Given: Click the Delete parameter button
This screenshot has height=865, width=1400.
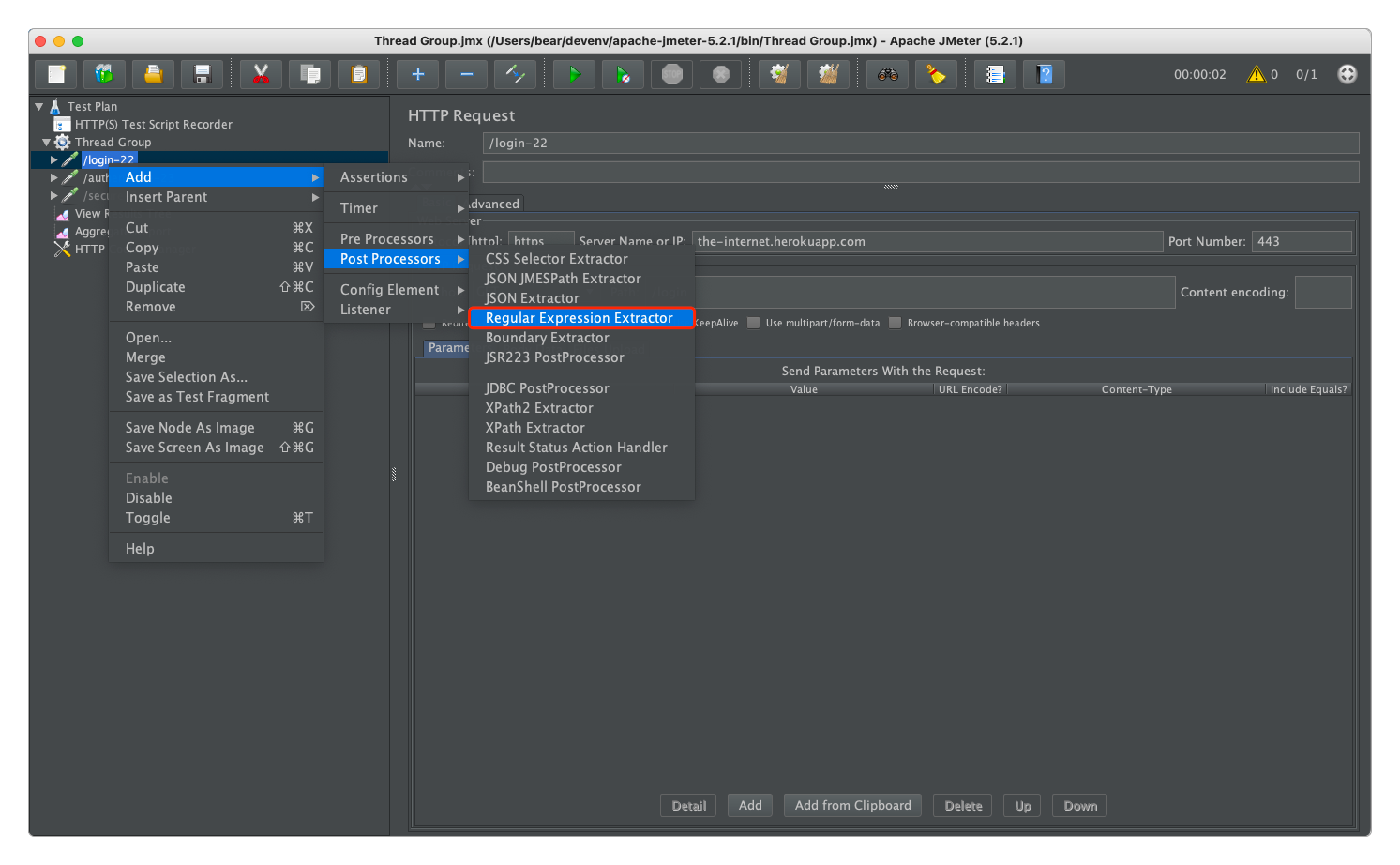Looking at the screenshot, I should (x=963, y=805).
